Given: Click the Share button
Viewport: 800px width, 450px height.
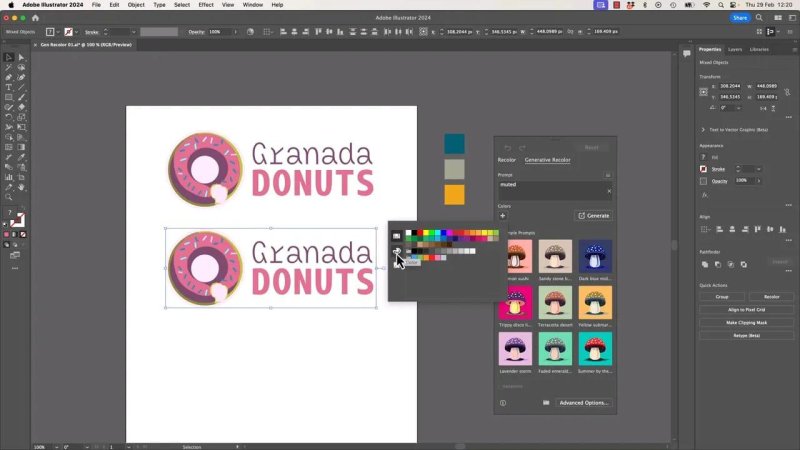Looking at the screenshot, I should point(740,18).
